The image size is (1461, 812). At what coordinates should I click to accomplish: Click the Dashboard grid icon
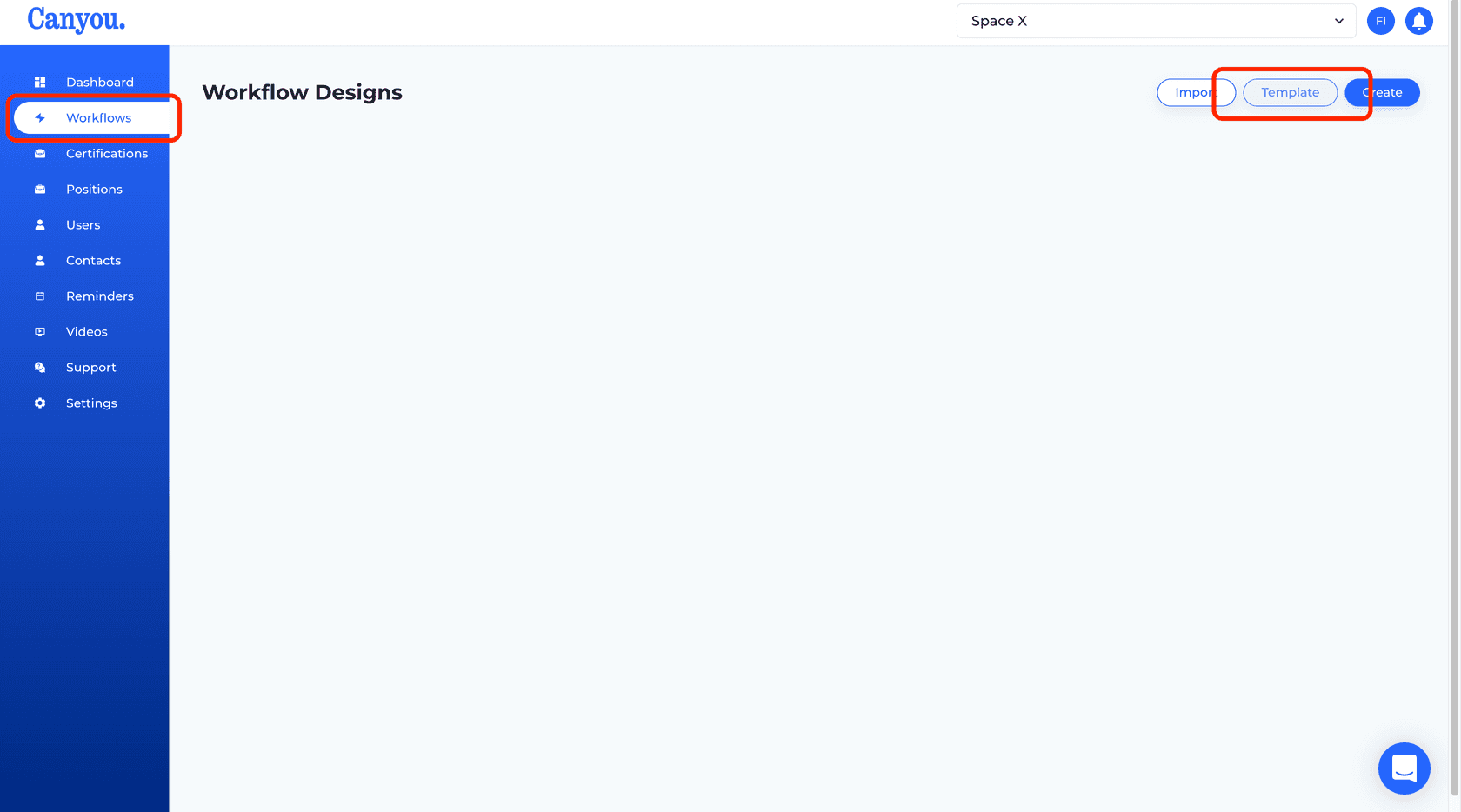click(40, 83)
